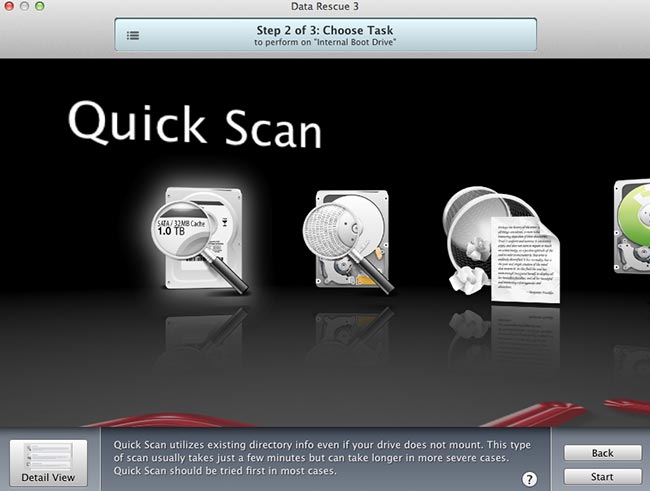The image size is (650, 491).
Task: Click the large Quick Scan title
Action: 195,125
